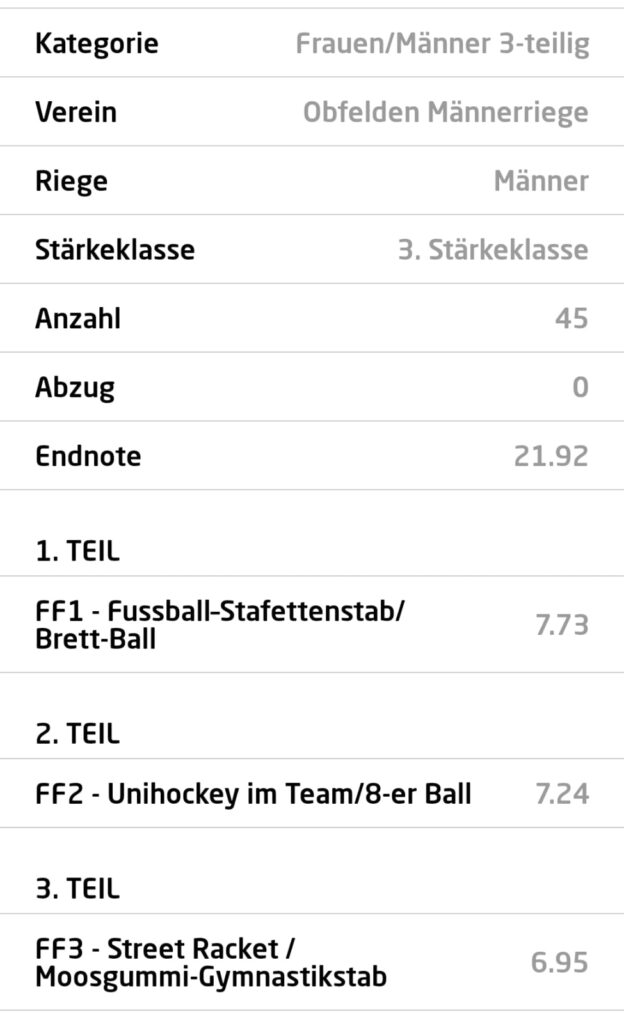Click the Verein label
624x1024 pixels.
pos(76,112)
